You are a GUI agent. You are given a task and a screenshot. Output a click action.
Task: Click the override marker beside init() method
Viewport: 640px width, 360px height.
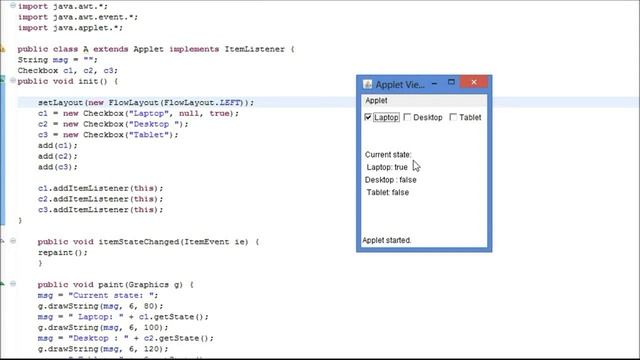click(2, 80)
